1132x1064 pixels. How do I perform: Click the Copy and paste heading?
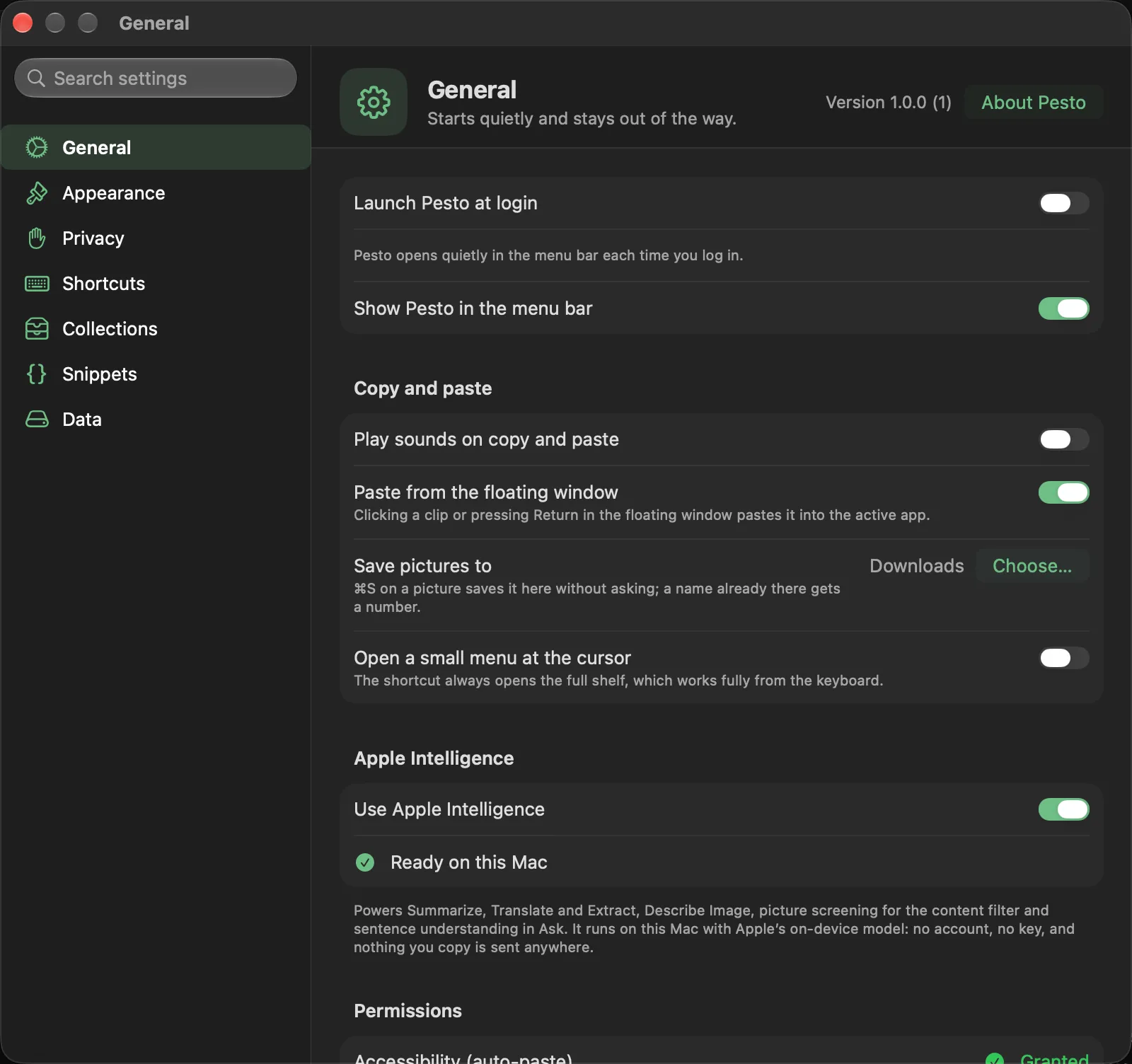423,388
